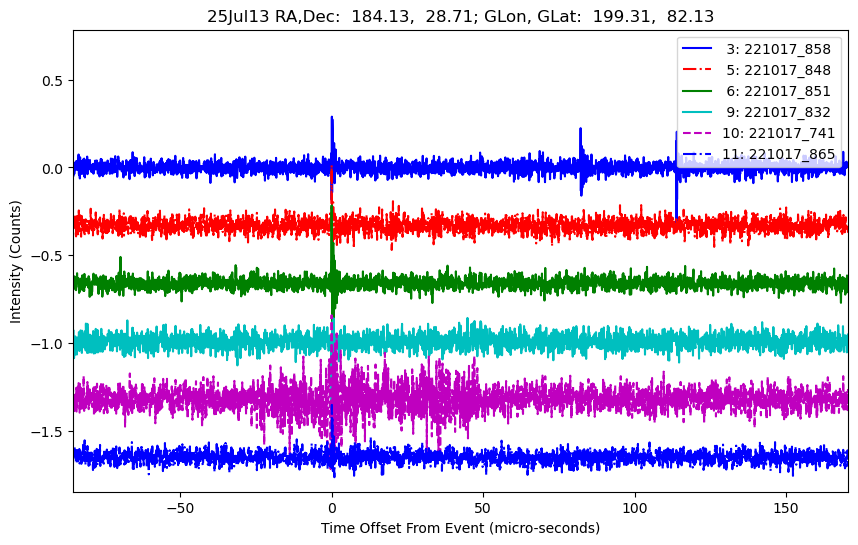Click the x-axis tick label 150
This screenshot has width=858, height=545.
786,507
